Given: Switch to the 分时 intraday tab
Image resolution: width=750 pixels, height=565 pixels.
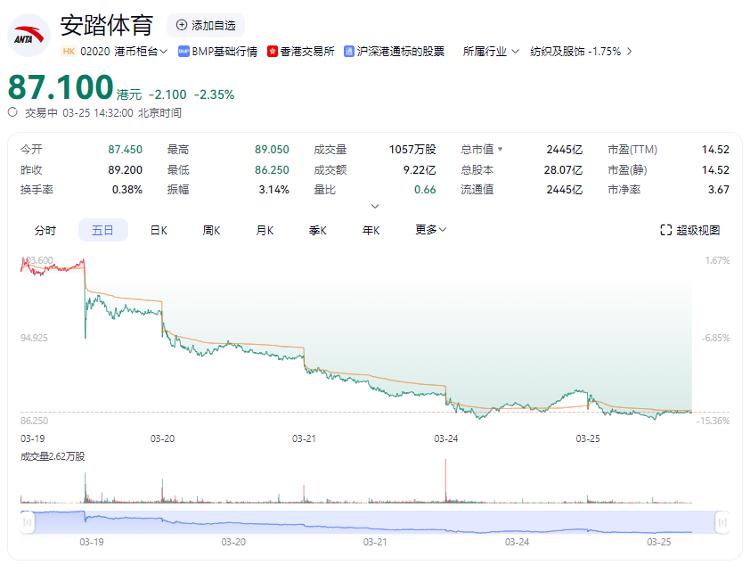Looking at the screenshot, I should click(45, 230).
